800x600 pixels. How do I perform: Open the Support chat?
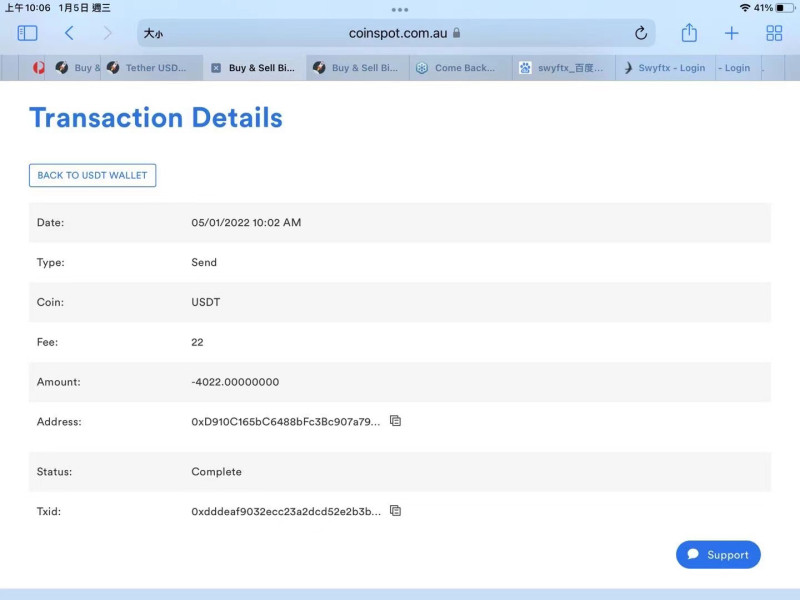718,555
